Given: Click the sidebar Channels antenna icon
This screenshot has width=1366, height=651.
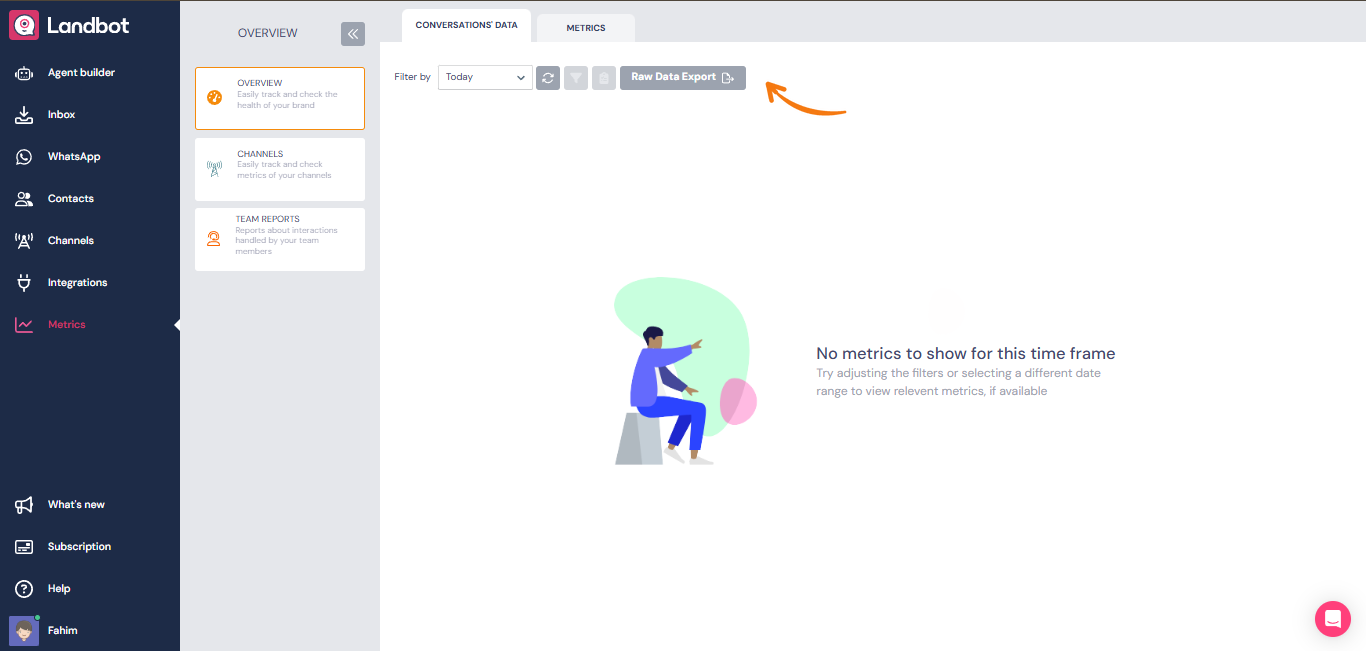Looking at the screenshot, I should [24, 241].
